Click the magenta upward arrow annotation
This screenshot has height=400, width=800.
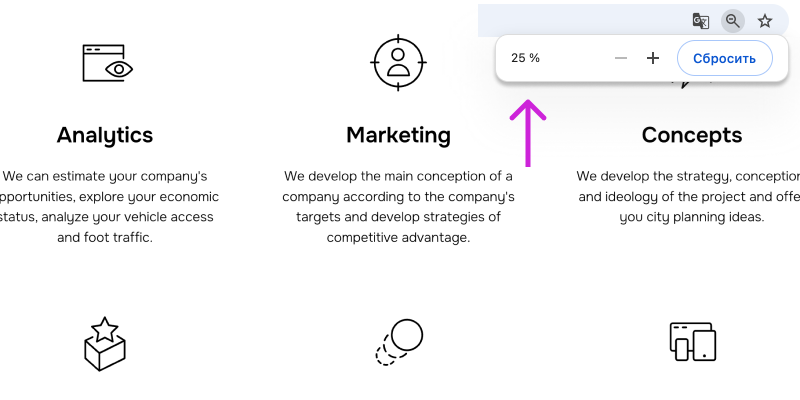528,133
